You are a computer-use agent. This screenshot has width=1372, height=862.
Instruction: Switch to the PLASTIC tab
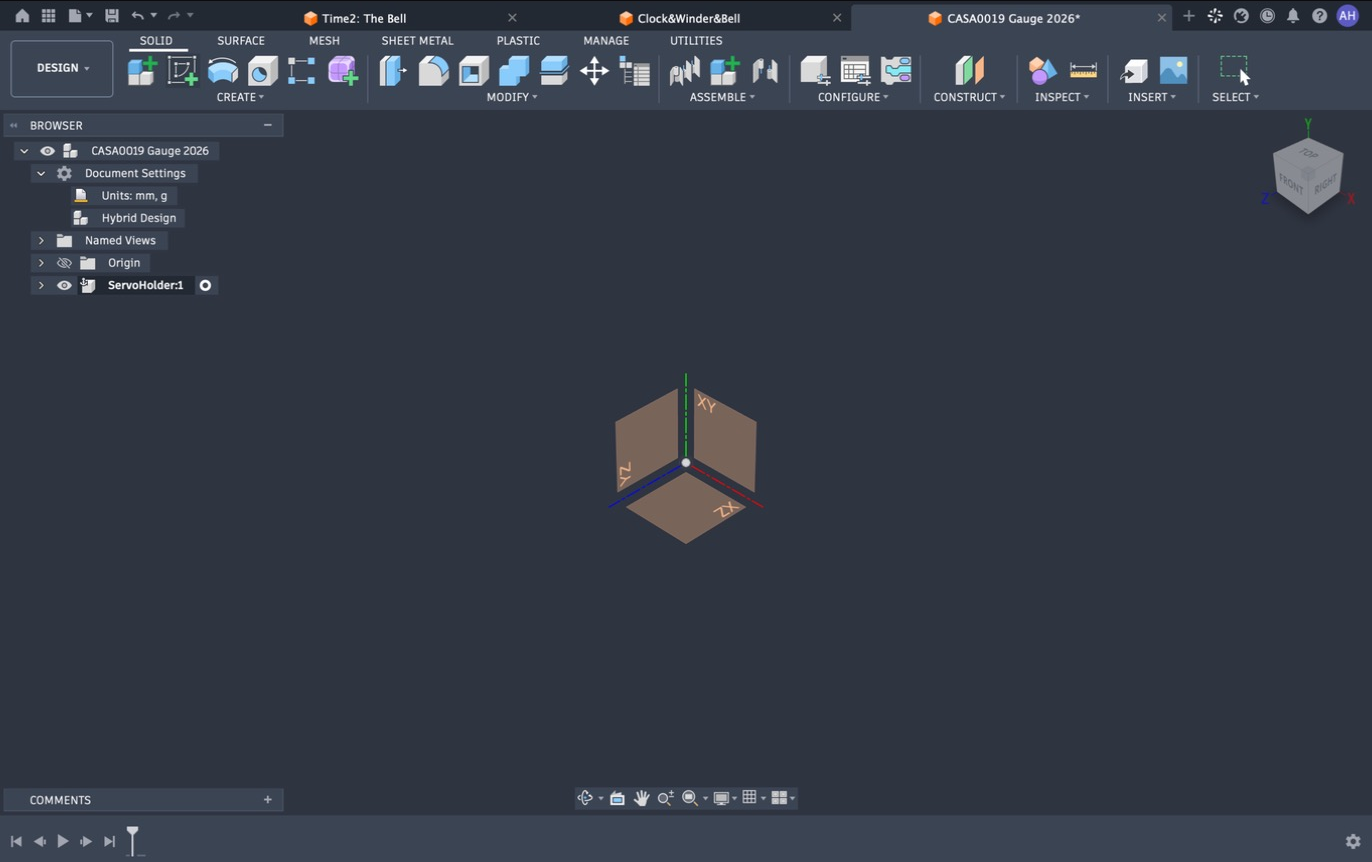tap(518, 41)
